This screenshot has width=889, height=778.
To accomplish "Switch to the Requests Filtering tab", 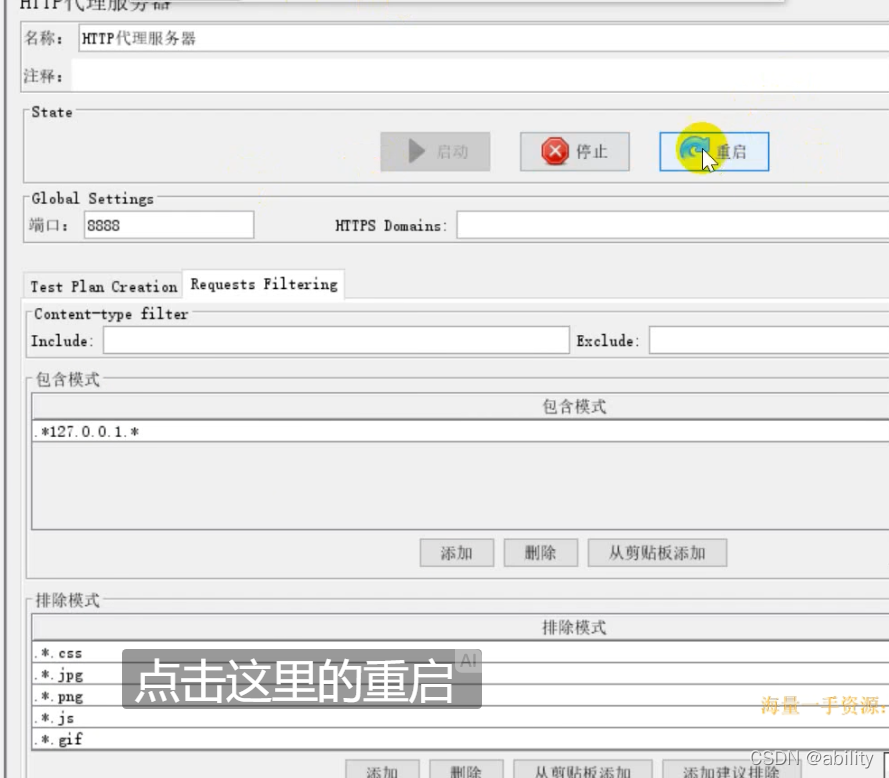I will 262,284.
